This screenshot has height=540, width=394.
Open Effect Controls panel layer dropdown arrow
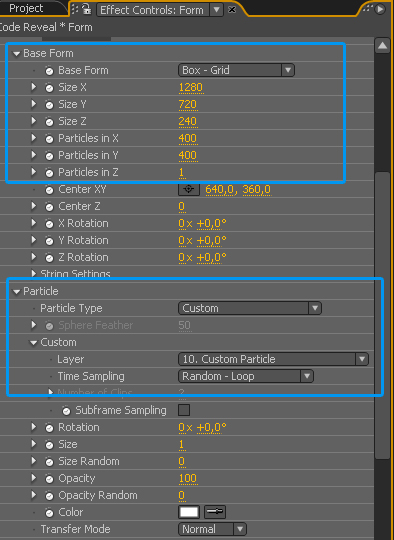pyautogui.click(x=216, y=10)
